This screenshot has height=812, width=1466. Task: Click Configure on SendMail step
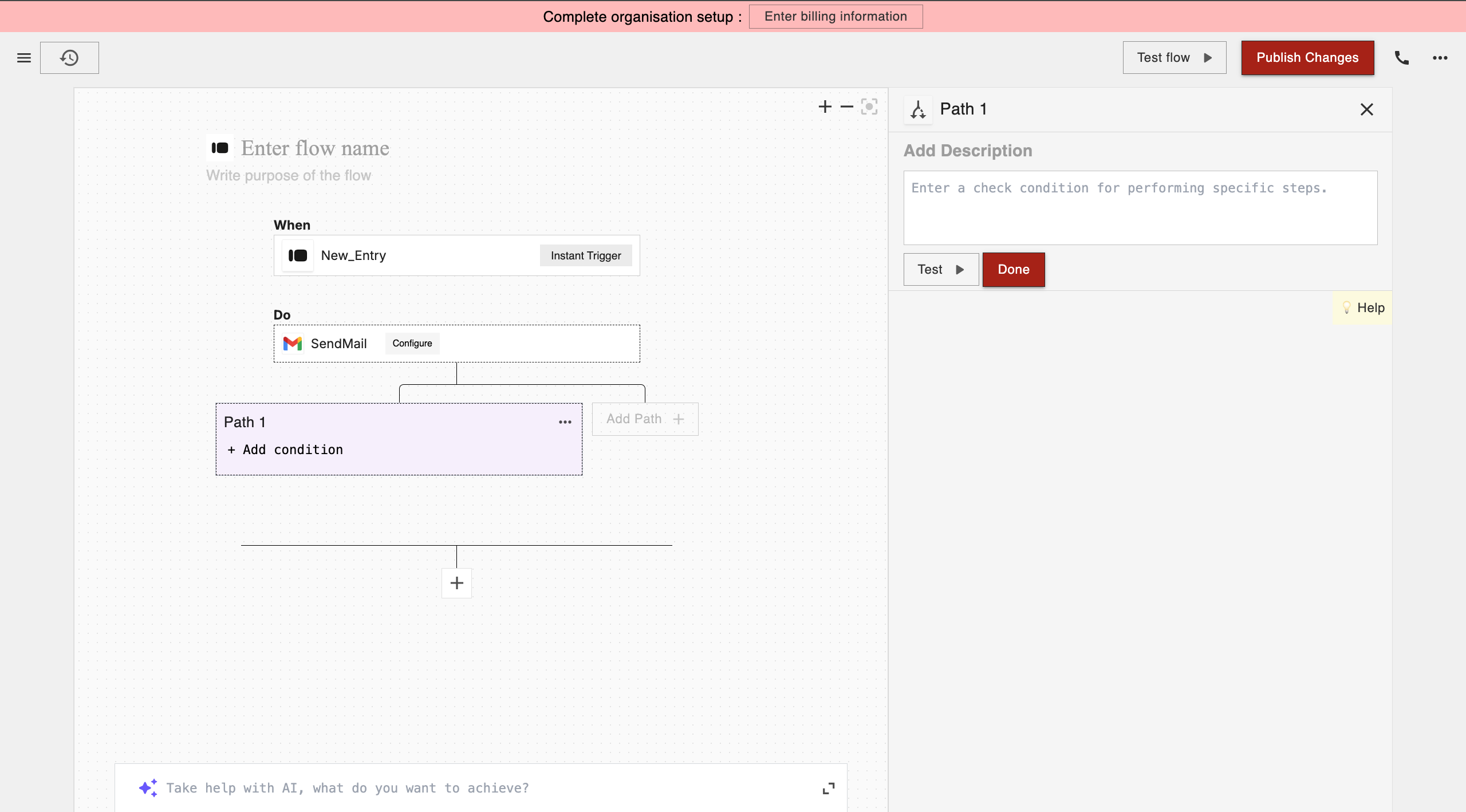pyautogui.click(x=412, y=344)
